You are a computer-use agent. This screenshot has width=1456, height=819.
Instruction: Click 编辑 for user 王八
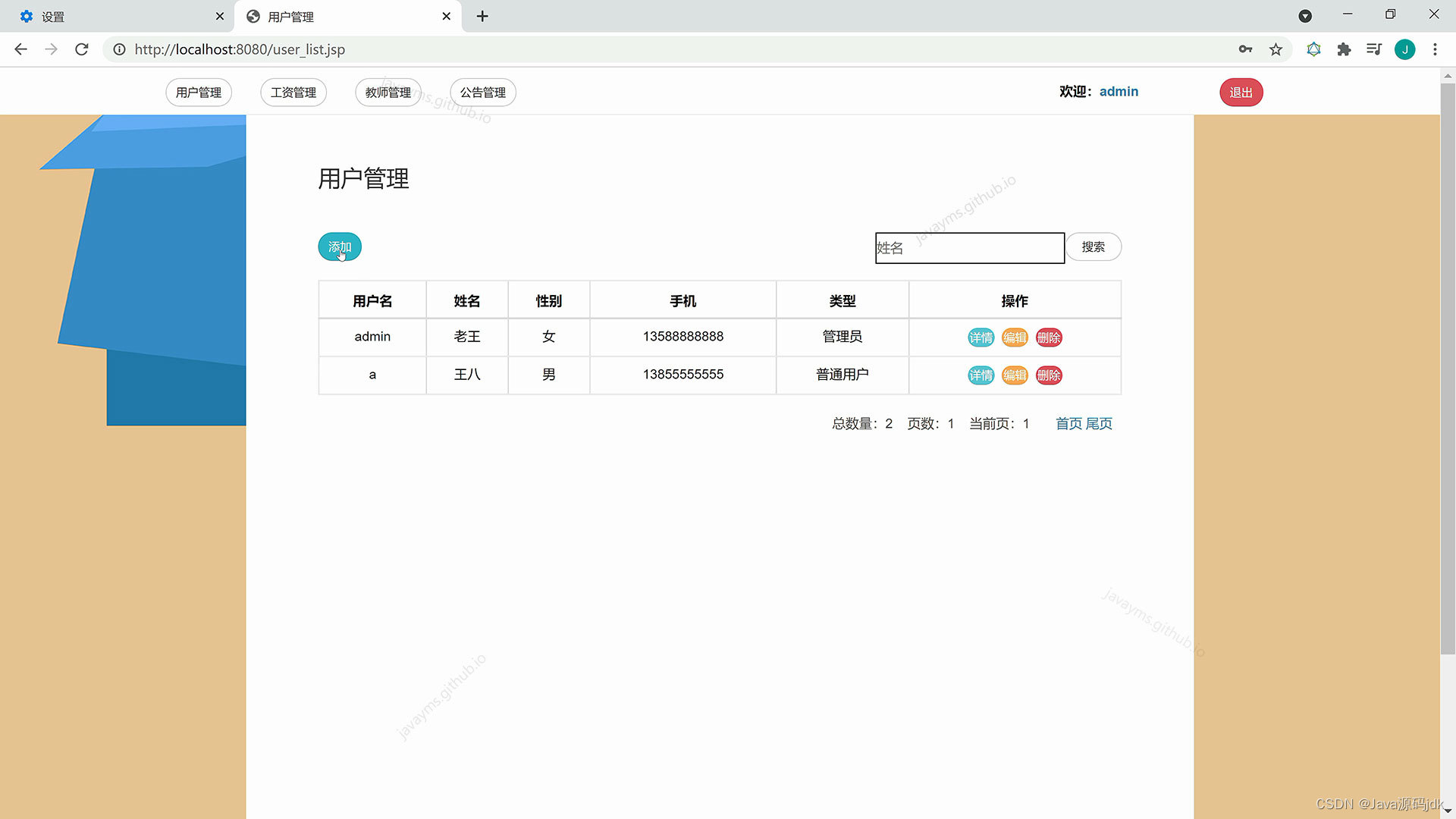point(1015,375)
